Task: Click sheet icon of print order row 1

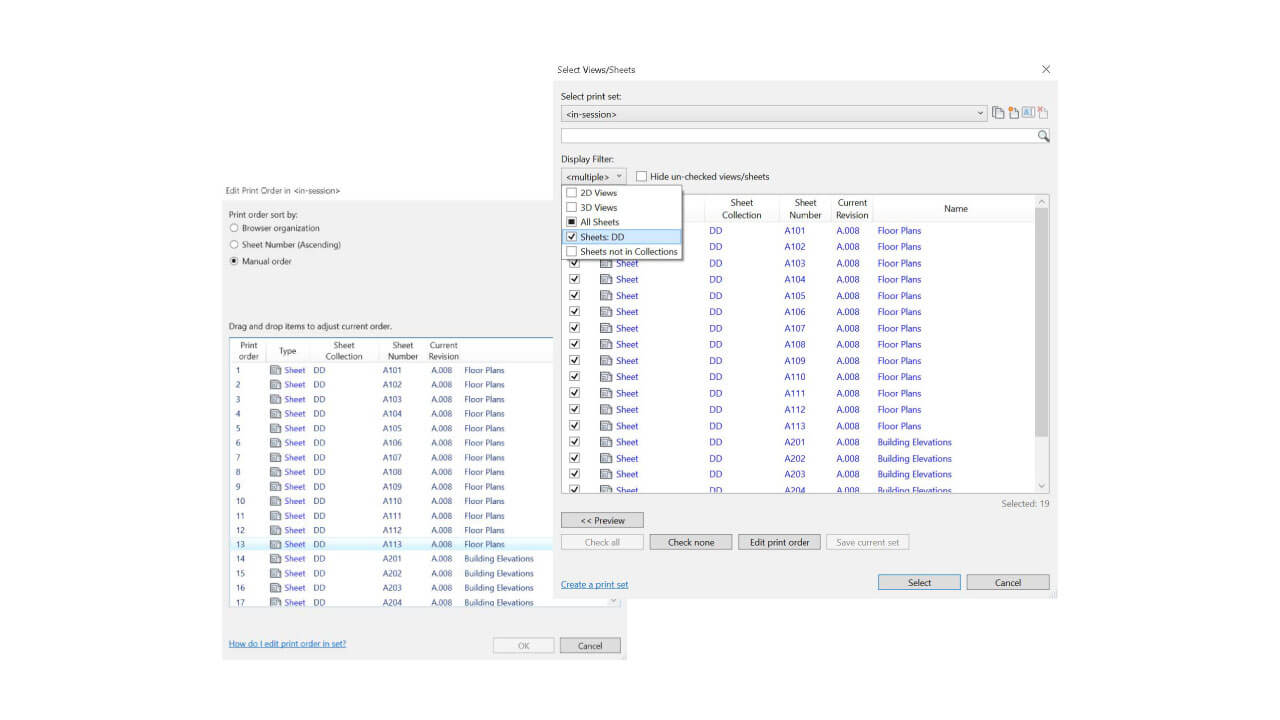Action: [x=276, y=370]
